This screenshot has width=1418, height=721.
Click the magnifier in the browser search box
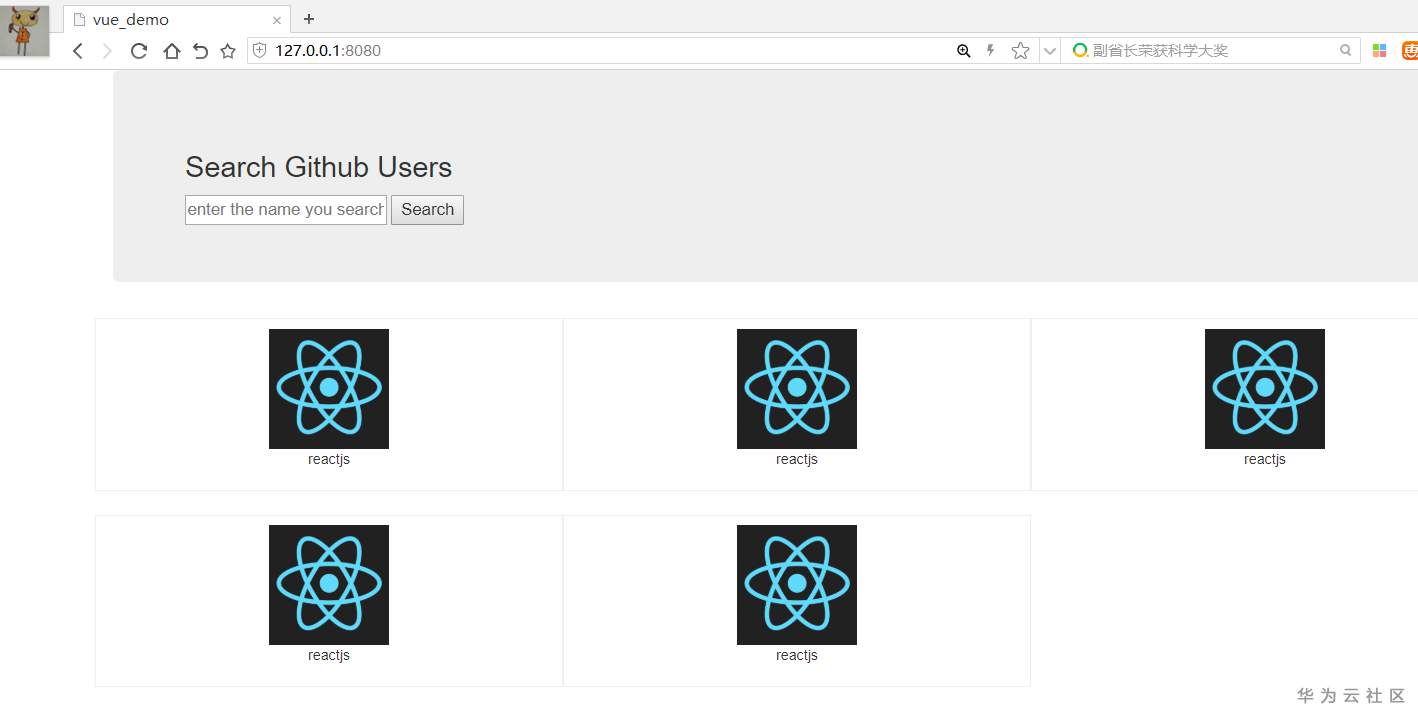(x=1346, y=50)
